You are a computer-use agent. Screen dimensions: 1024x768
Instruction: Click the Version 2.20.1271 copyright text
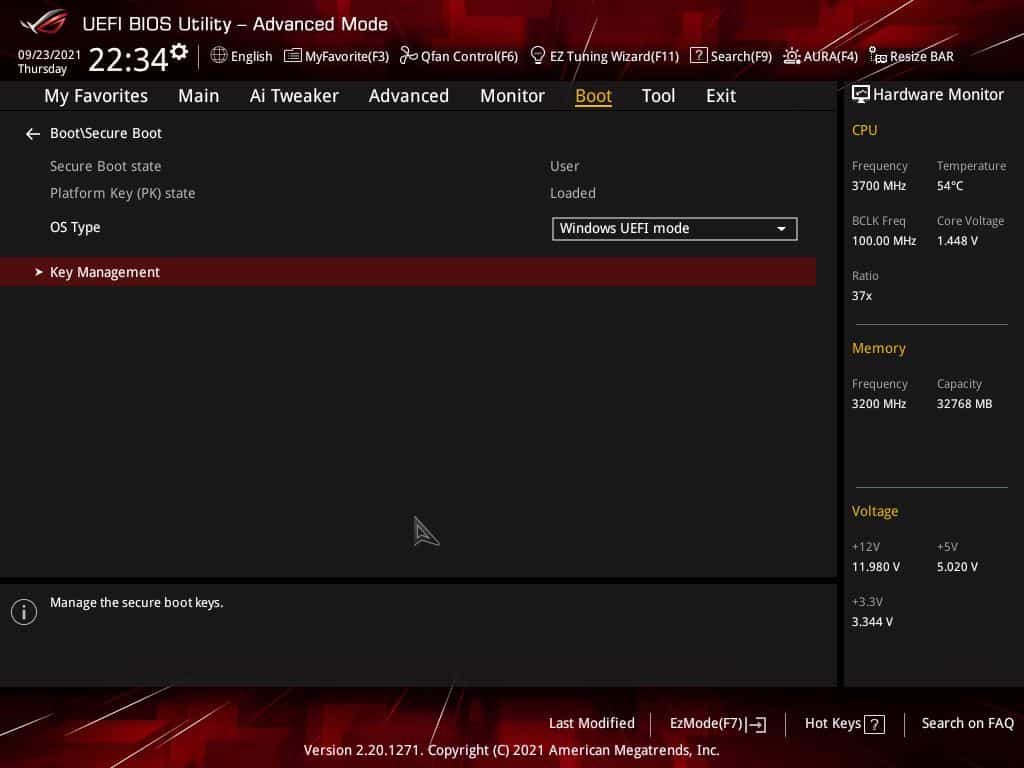click(511, 750)
